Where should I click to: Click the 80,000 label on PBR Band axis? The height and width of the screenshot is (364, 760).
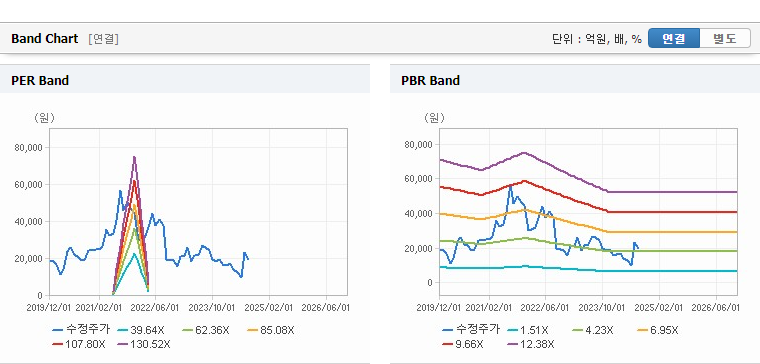418,144
